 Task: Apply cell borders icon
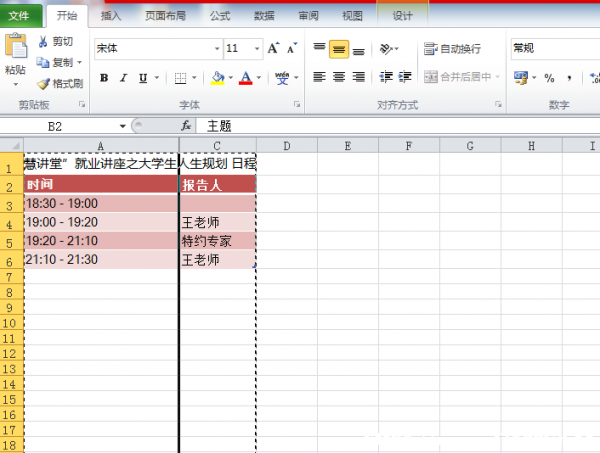180,78
